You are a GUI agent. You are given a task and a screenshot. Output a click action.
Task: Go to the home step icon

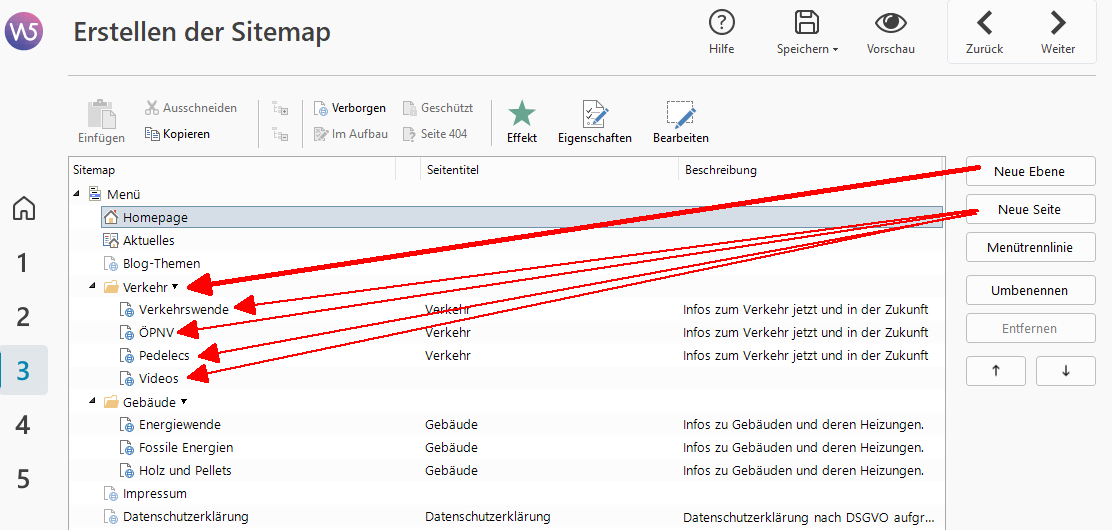(24, 209)
